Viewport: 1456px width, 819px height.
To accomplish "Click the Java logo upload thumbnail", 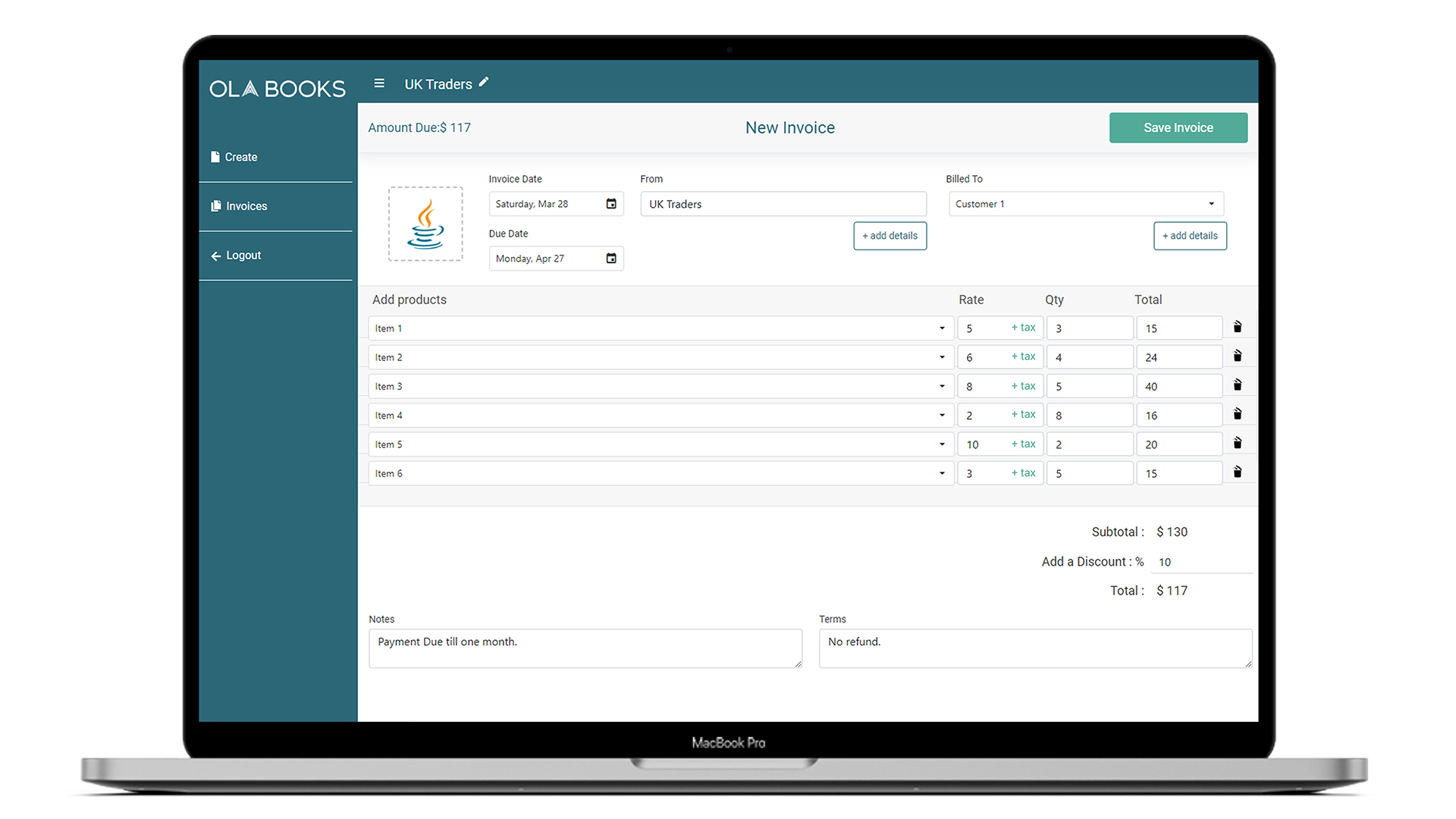I will point(425,224).
